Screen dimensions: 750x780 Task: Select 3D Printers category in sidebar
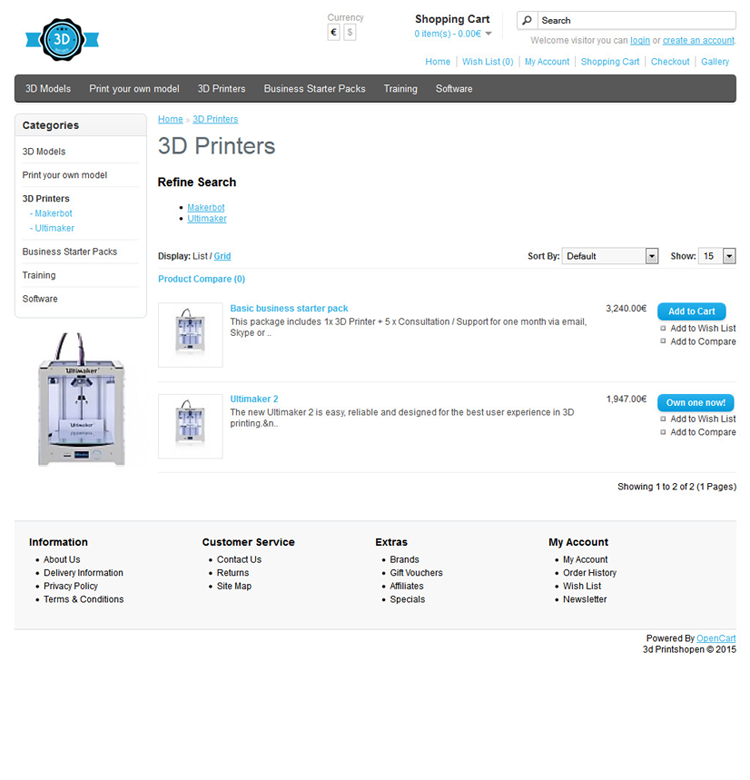(x=46, y=198)
